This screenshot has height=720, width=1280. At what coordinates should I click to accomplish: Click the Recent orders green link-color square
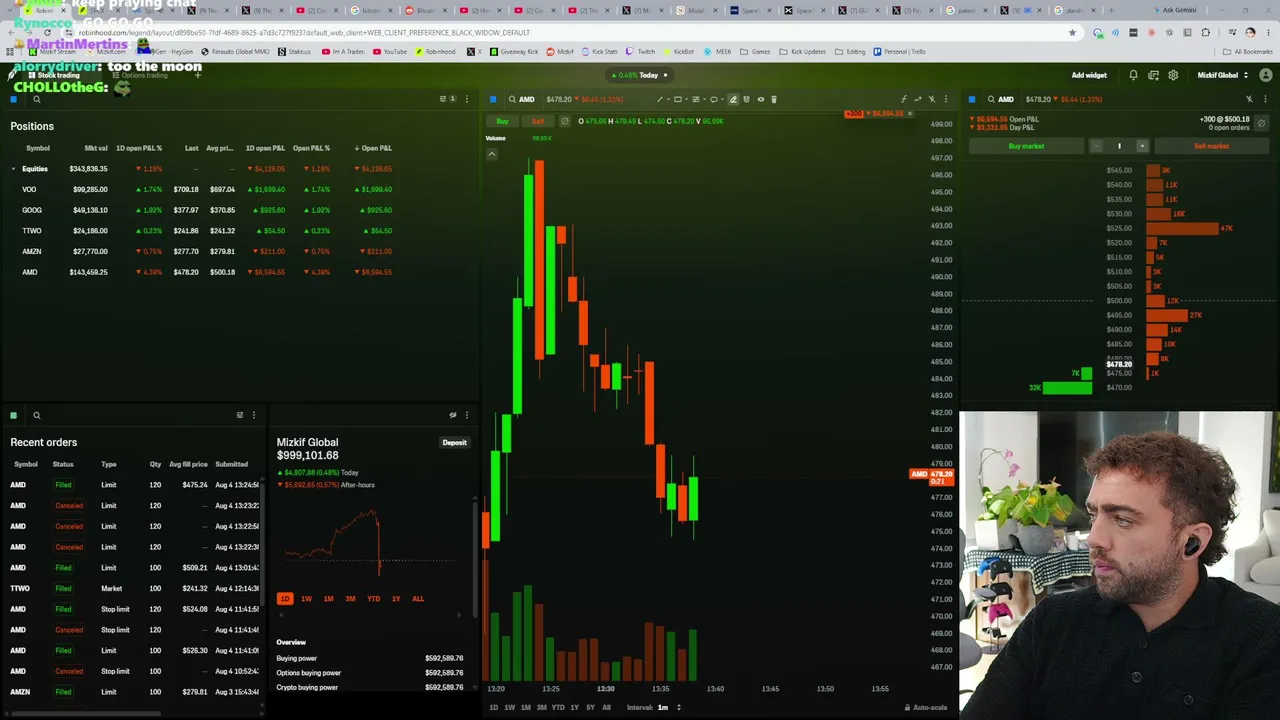pyautogui.click(x=14, y=415)
